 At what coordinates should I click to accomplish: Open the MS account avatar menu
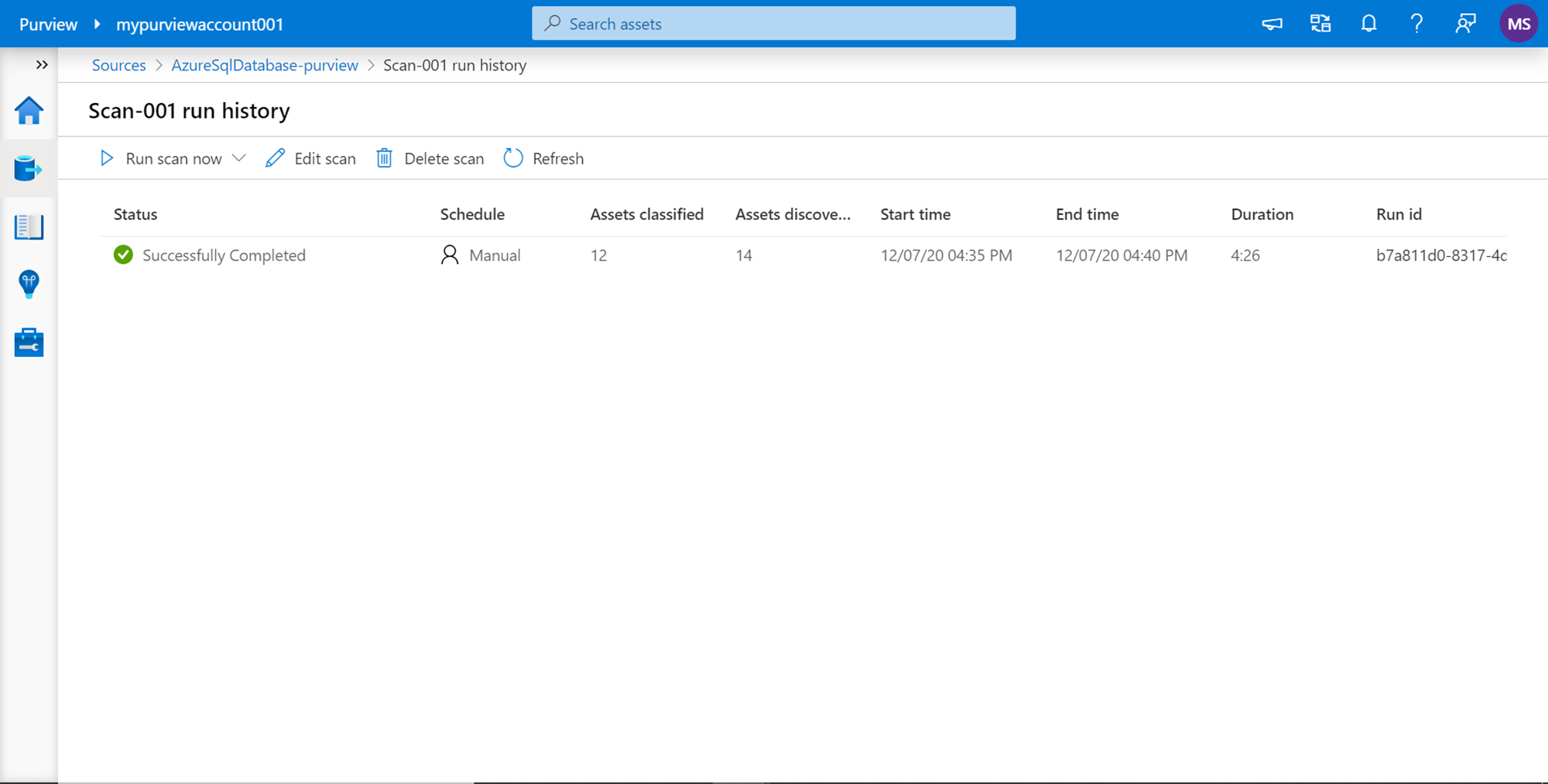1518,24
